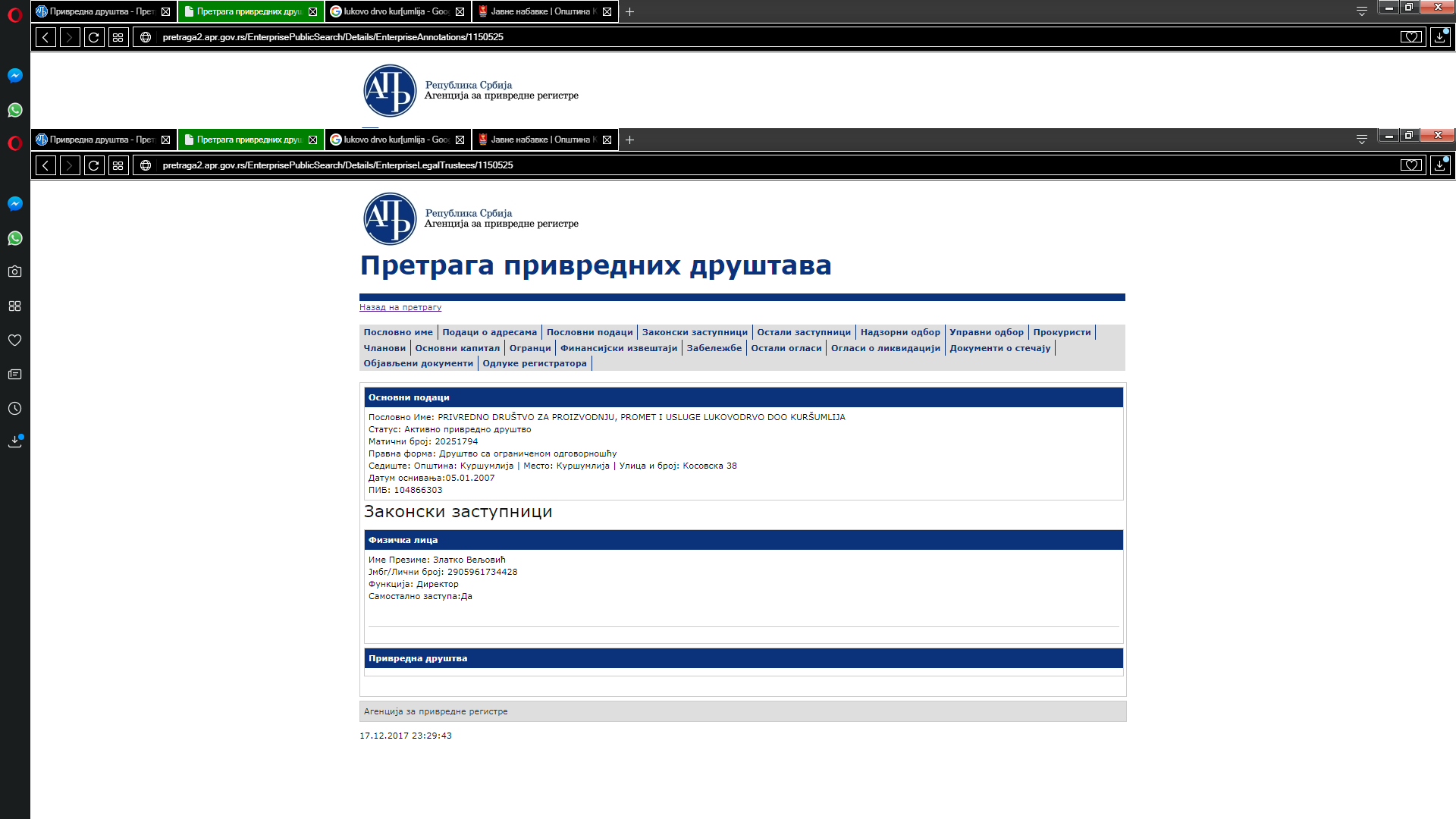Go back in the upper background window
Screen dimensions: 1456x819
45,37
